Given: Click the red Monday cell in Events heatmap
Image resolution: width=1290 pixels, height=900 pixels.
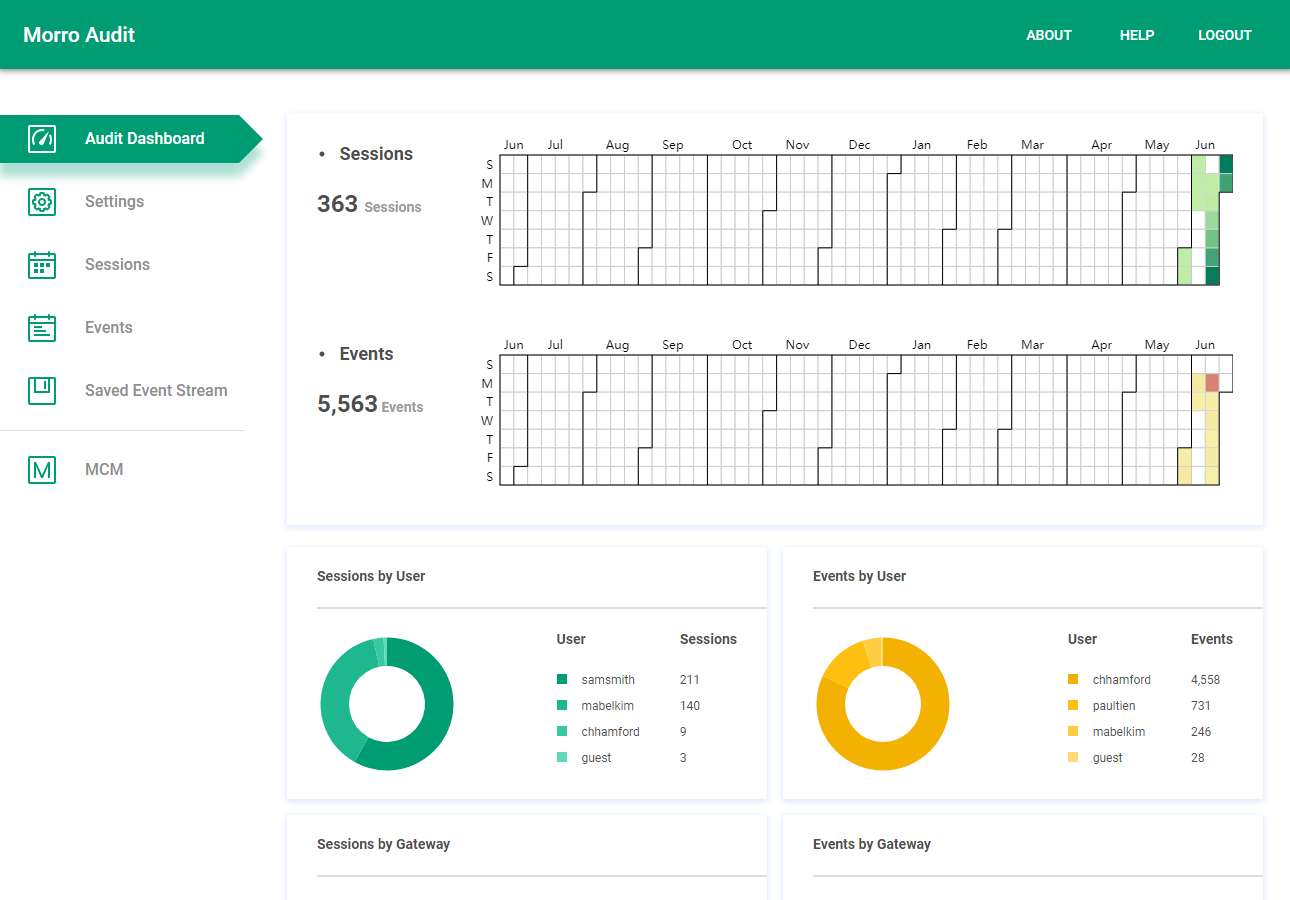Looking at the screenshot, I should pos(1212,383).
